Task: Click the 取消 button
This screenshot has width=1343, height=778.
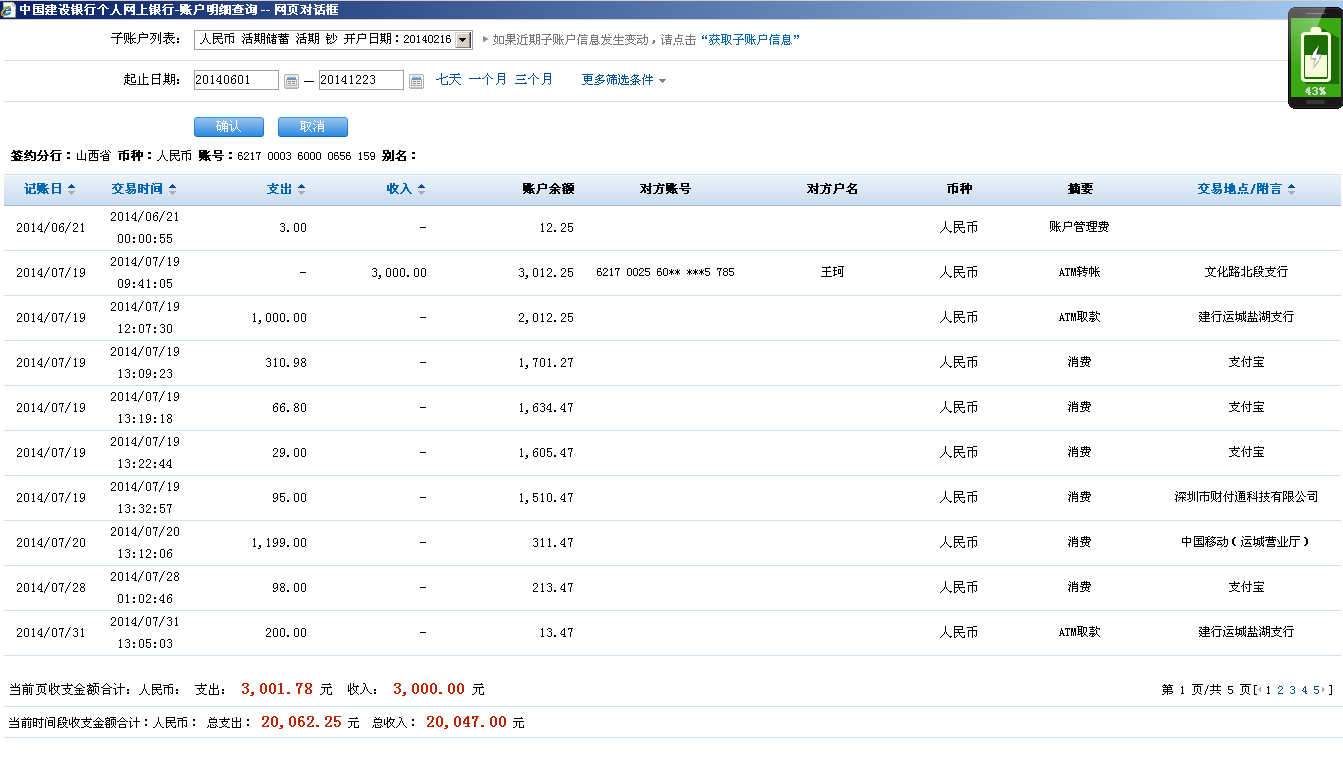Action: (x=312, y=127)
